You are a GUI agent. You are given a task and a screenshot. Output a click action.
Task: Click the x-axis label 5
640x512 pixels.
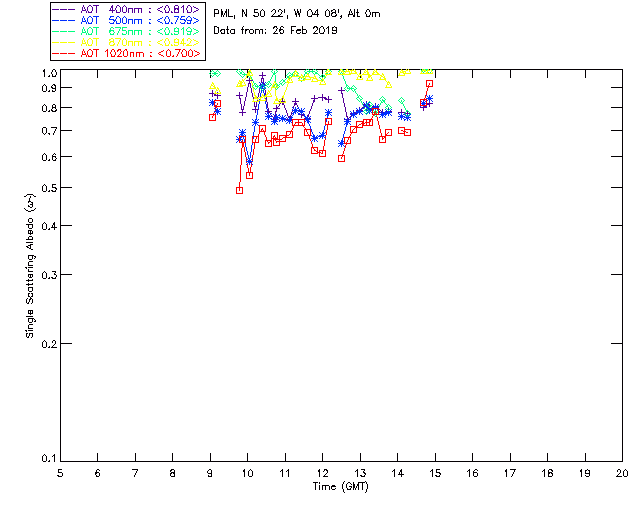pyautogui.click(x=60, y=474)
